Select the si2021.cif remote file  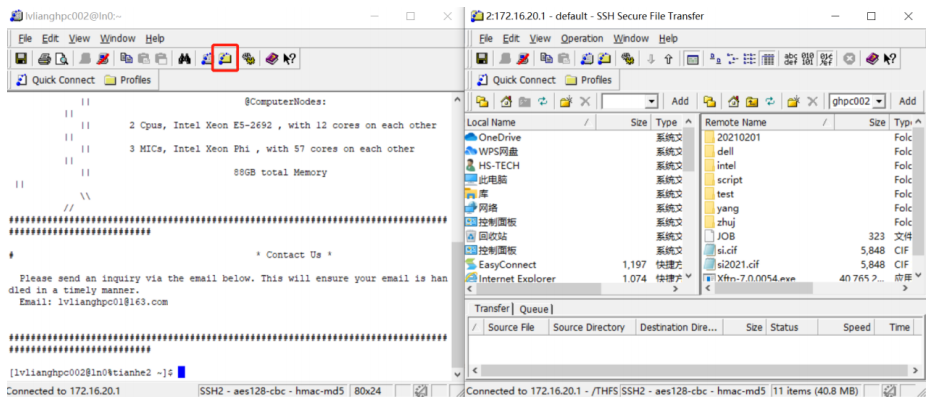(737, 264)
